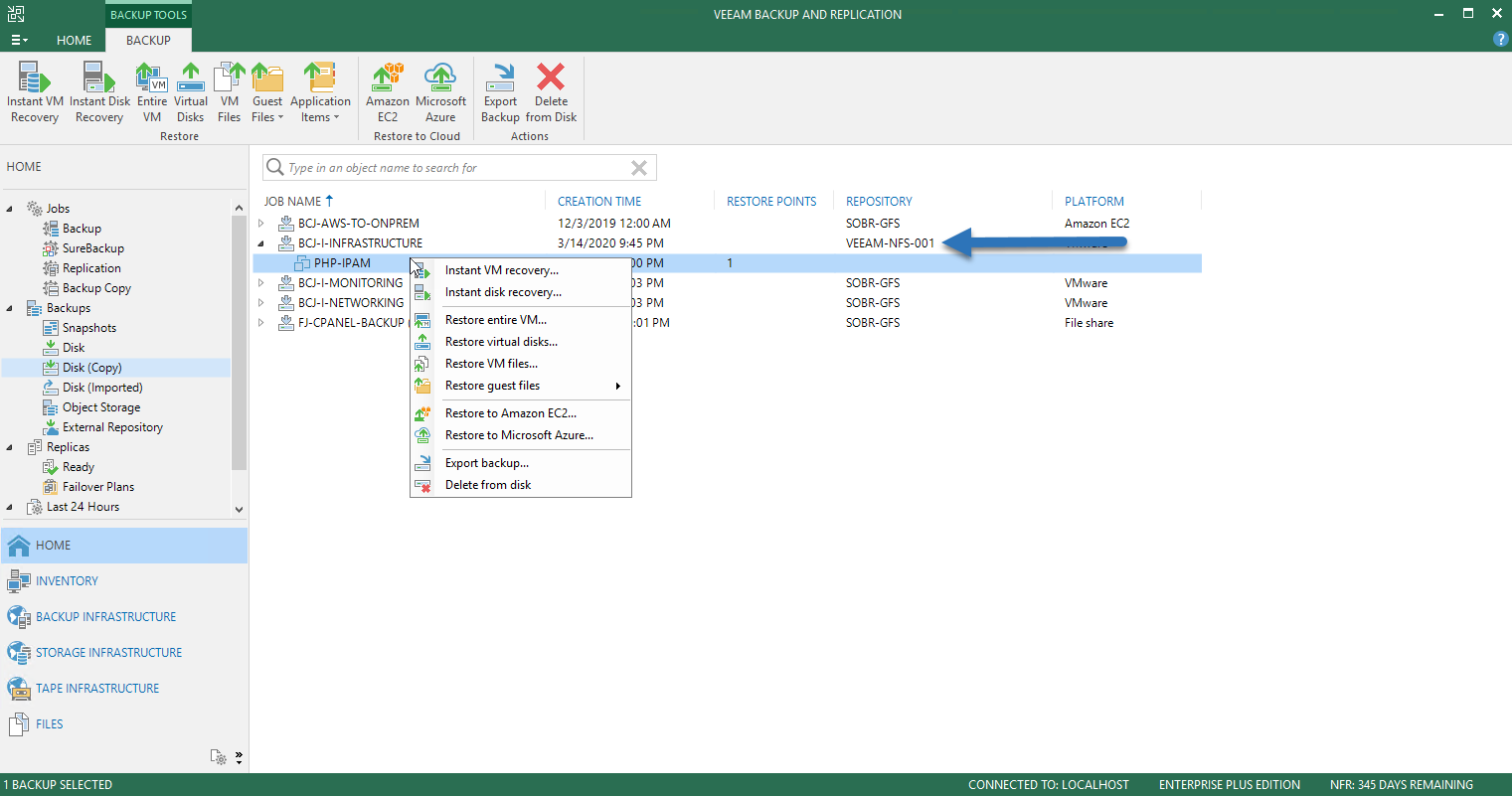The width and height of the screenshot is (1512, 796).
Task: Click the navigation tree scrollbar down arrow
Action: click(239, 509)
